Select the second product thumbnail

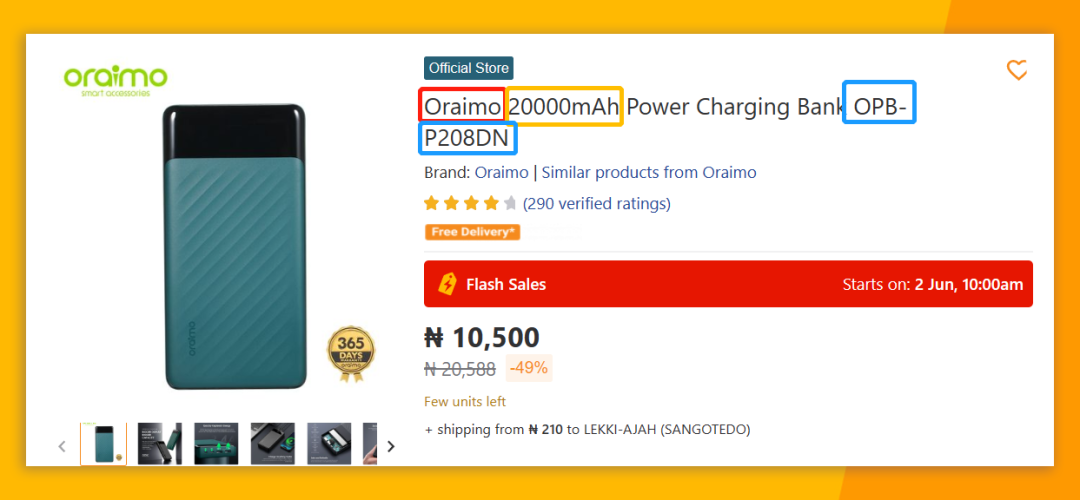pyautogui.click(x=160, y=444)
